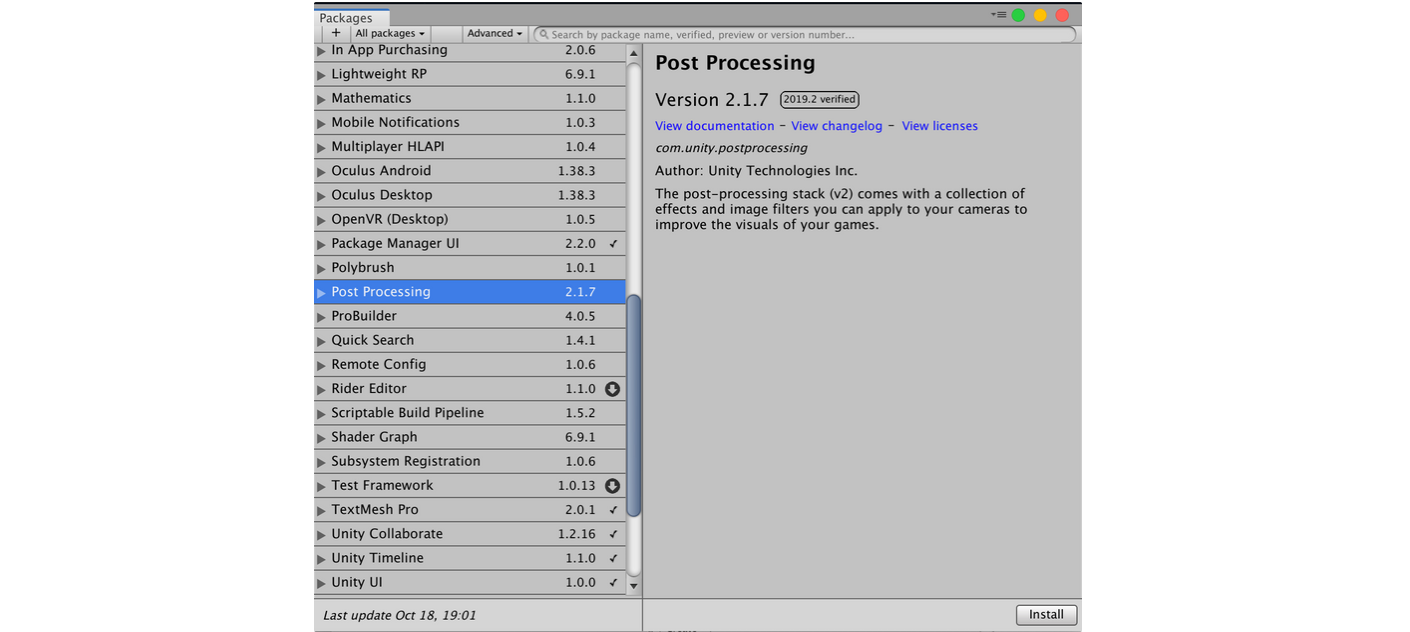Click the Install button

click(x=1046, y=615)
